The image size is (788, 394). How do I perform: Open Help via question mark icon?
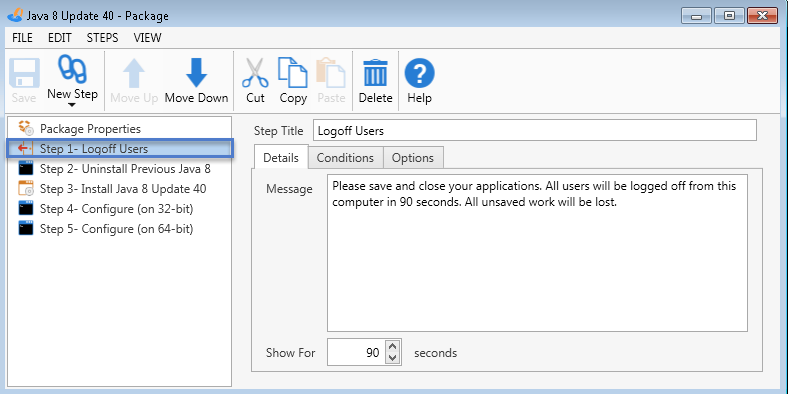(x=420, y=73)
